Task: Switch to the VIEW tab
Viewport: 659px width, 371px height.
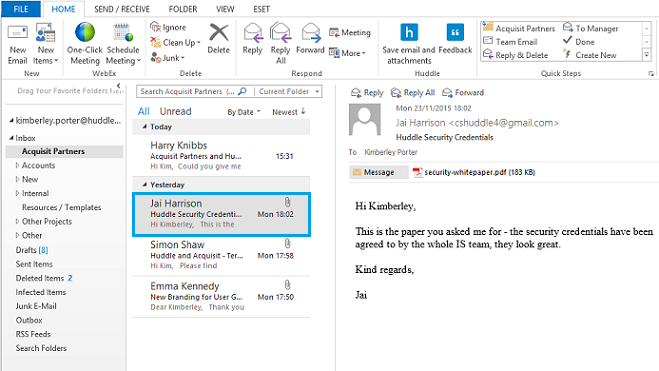Action: click(225, 9)
